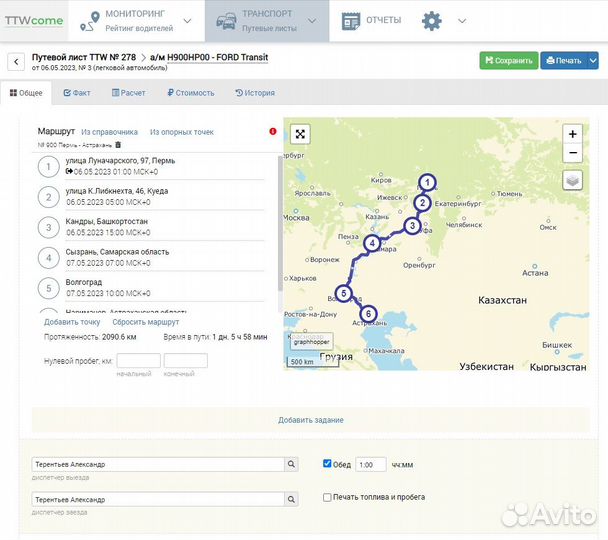Viewport: 608px width, 540px height.
Task: Expand the map to fullscreen
Action: pyautogui.click(x=300, y=134)
